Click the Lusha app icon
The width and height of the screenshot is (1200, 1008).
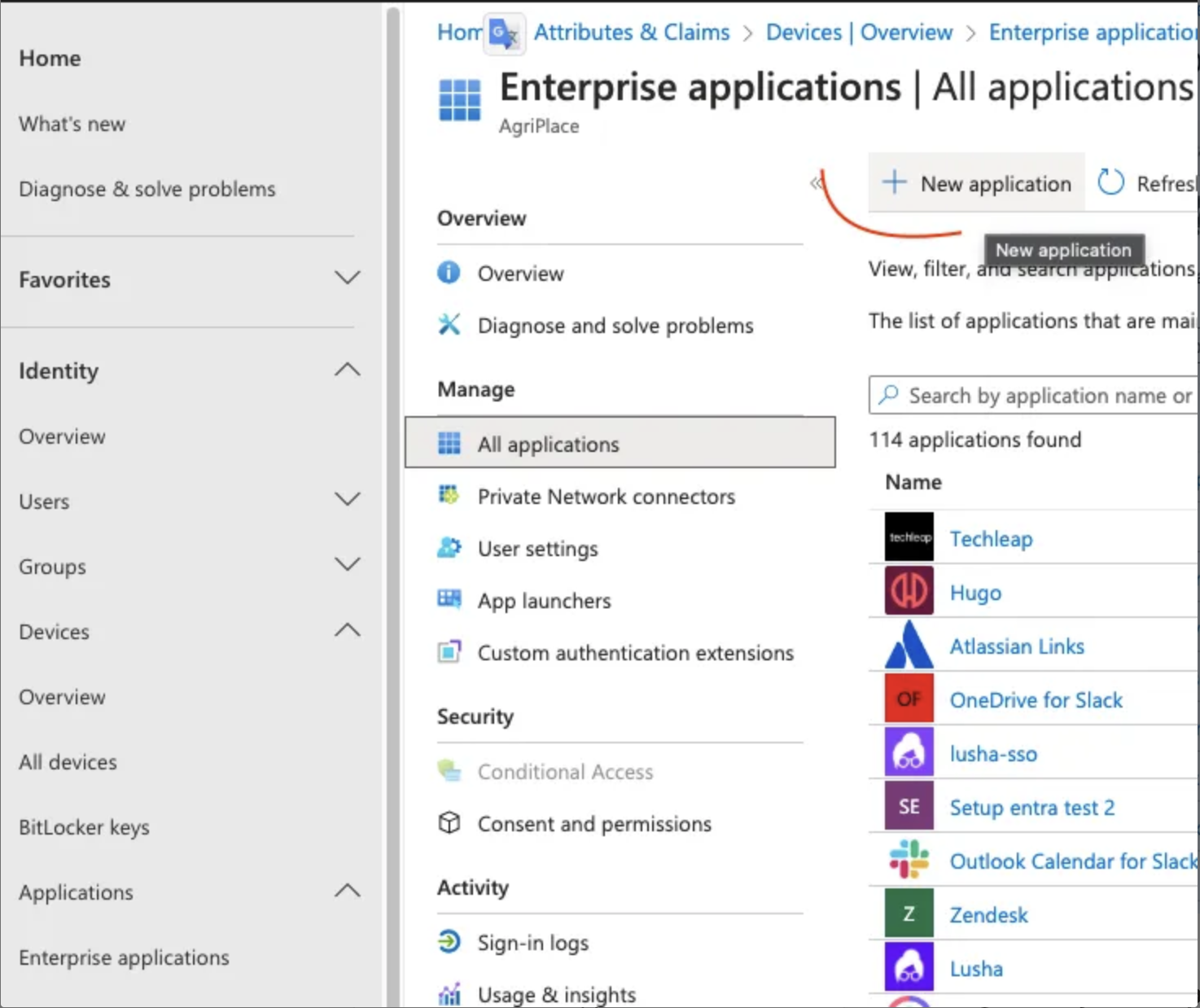pyautogui.click(x=909, y=967)
